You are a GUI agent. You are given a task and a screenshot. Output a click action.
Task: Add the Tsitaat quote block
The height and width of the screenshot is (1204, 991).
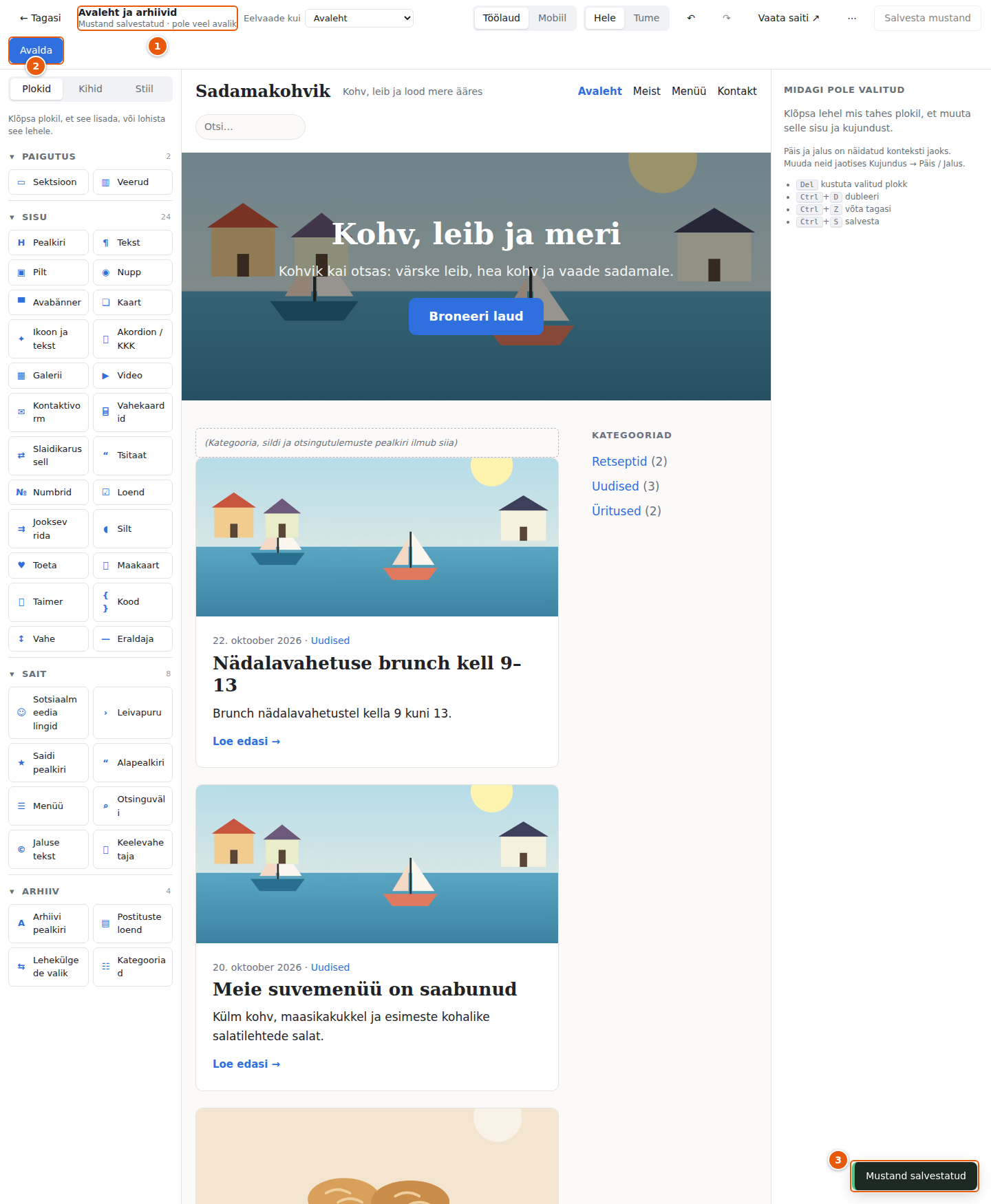pos(133,455)
